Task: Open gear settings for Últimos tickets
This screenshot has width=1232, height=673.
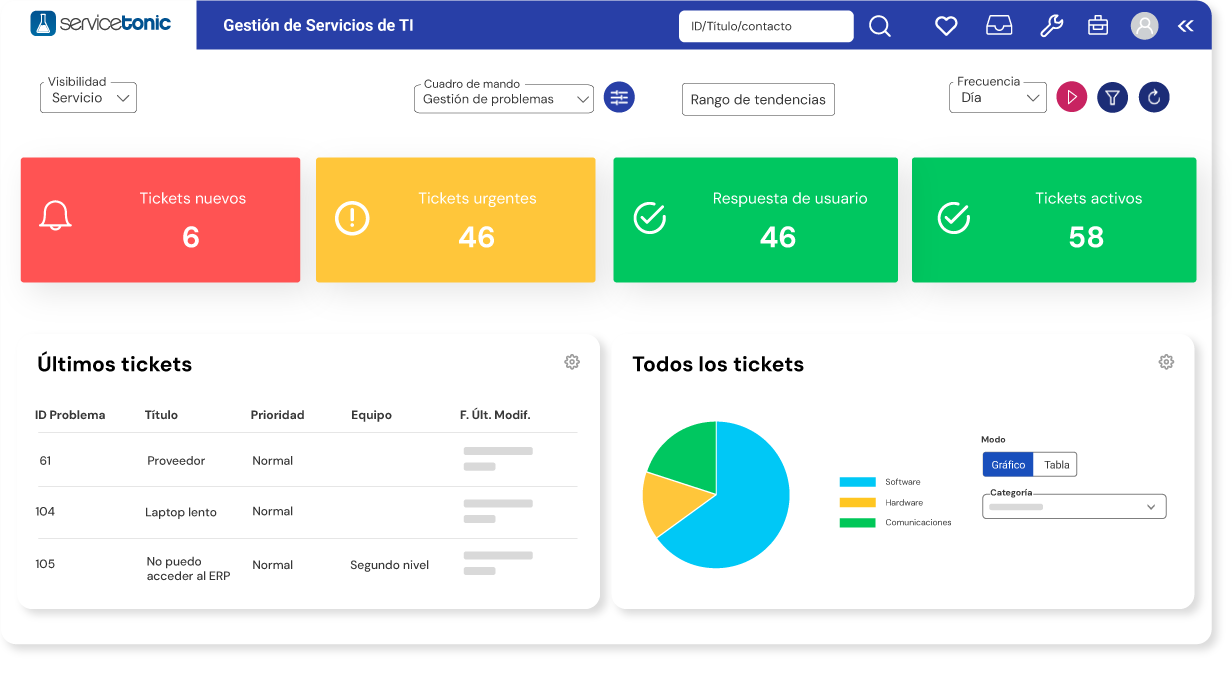Action: coord(572,362)
